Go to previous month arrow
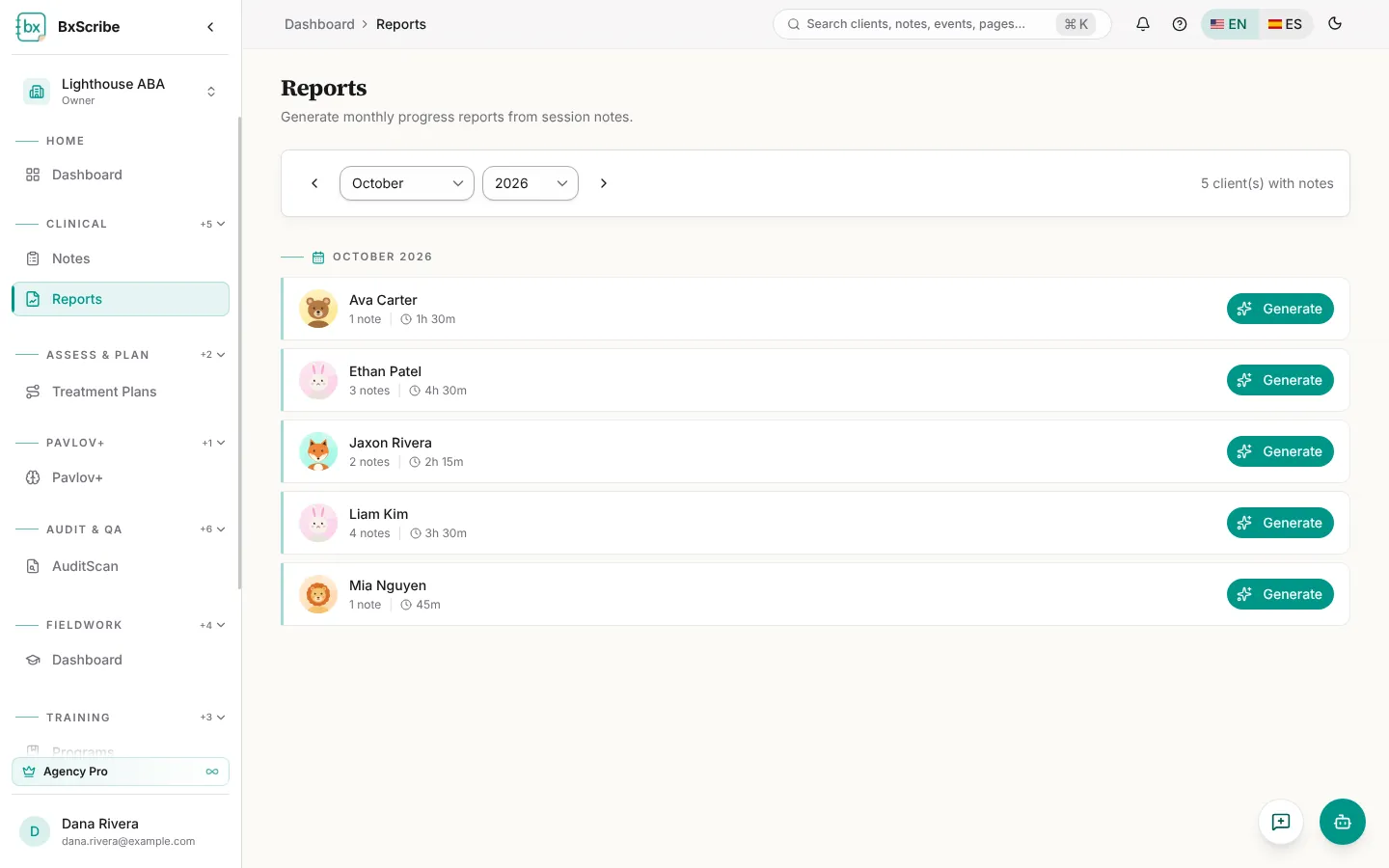Viewport: 1389px width, 868px height. point(314,183)
